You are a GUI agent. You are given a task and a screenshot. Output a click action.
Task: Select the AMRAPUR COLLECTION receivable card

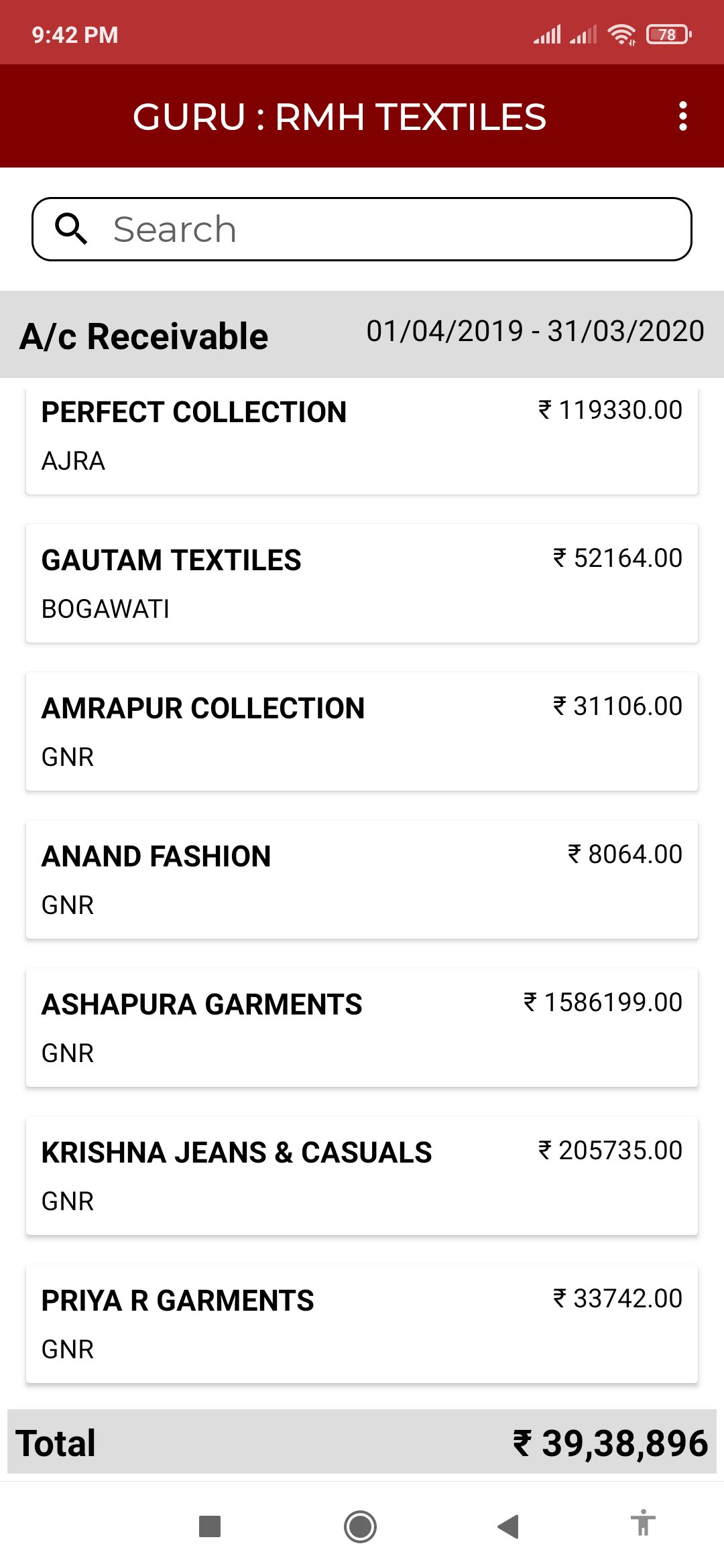tap(362, 732)
